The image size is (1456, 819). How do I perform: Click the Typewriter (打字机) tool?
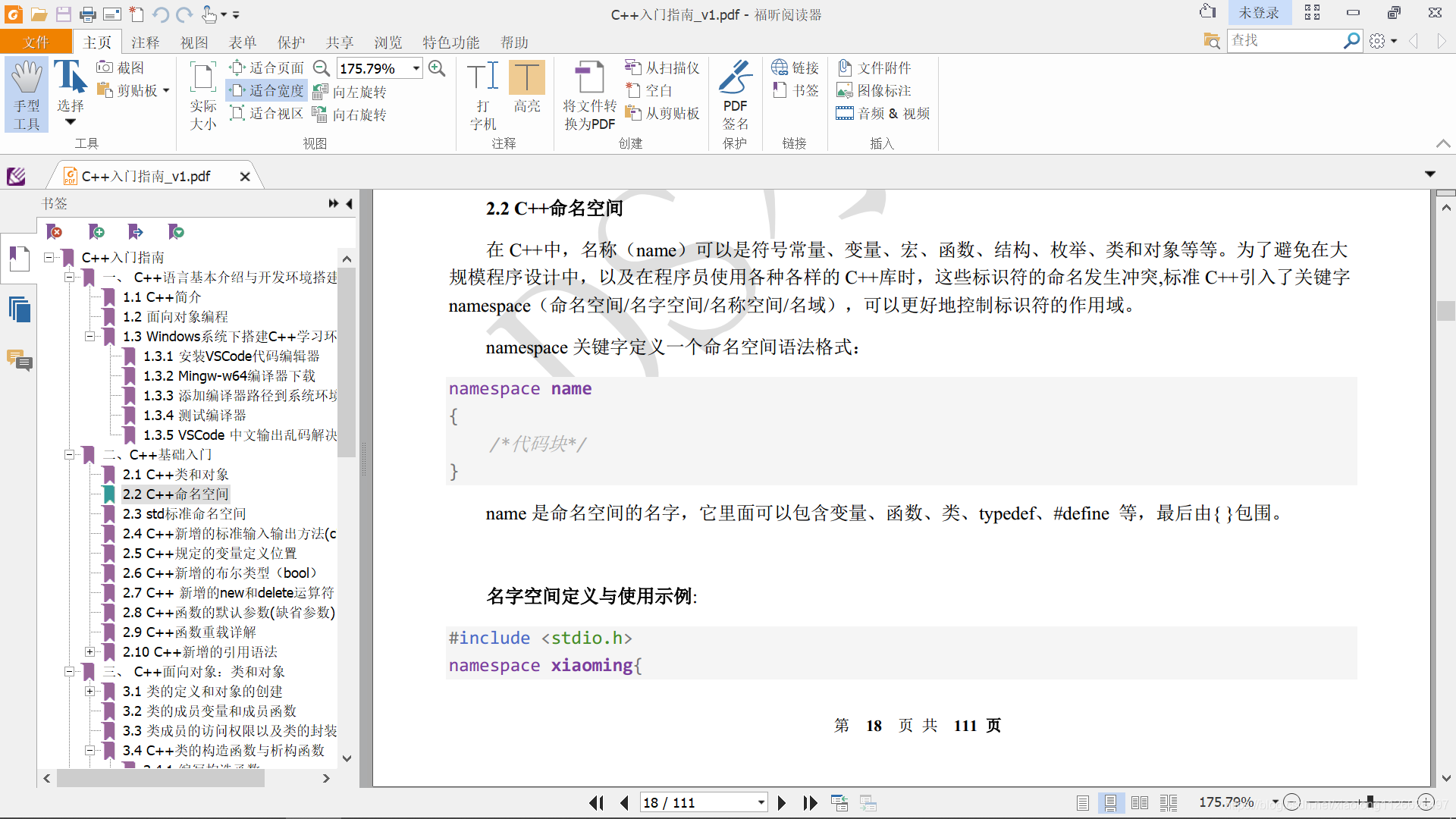(x=483, y=95)
